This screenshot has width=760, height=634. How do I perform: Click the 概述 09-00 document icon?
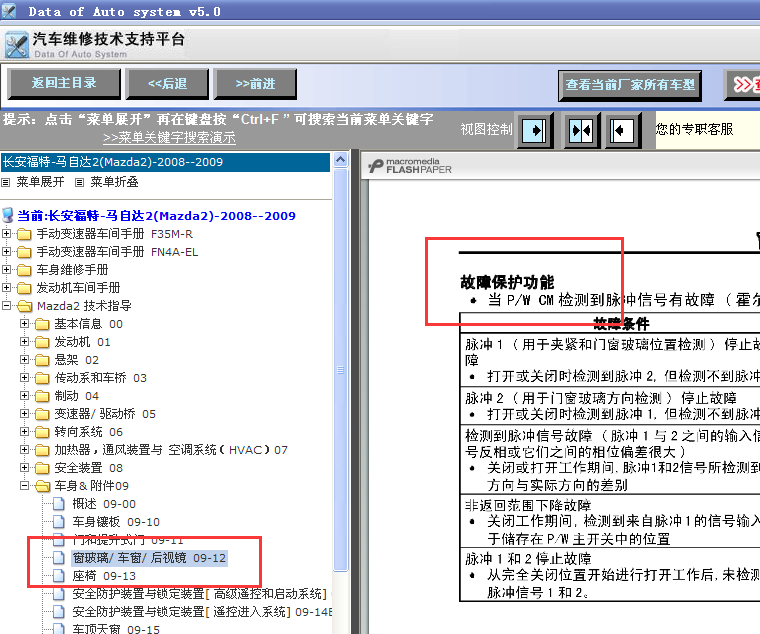click(x=59, y=504)
